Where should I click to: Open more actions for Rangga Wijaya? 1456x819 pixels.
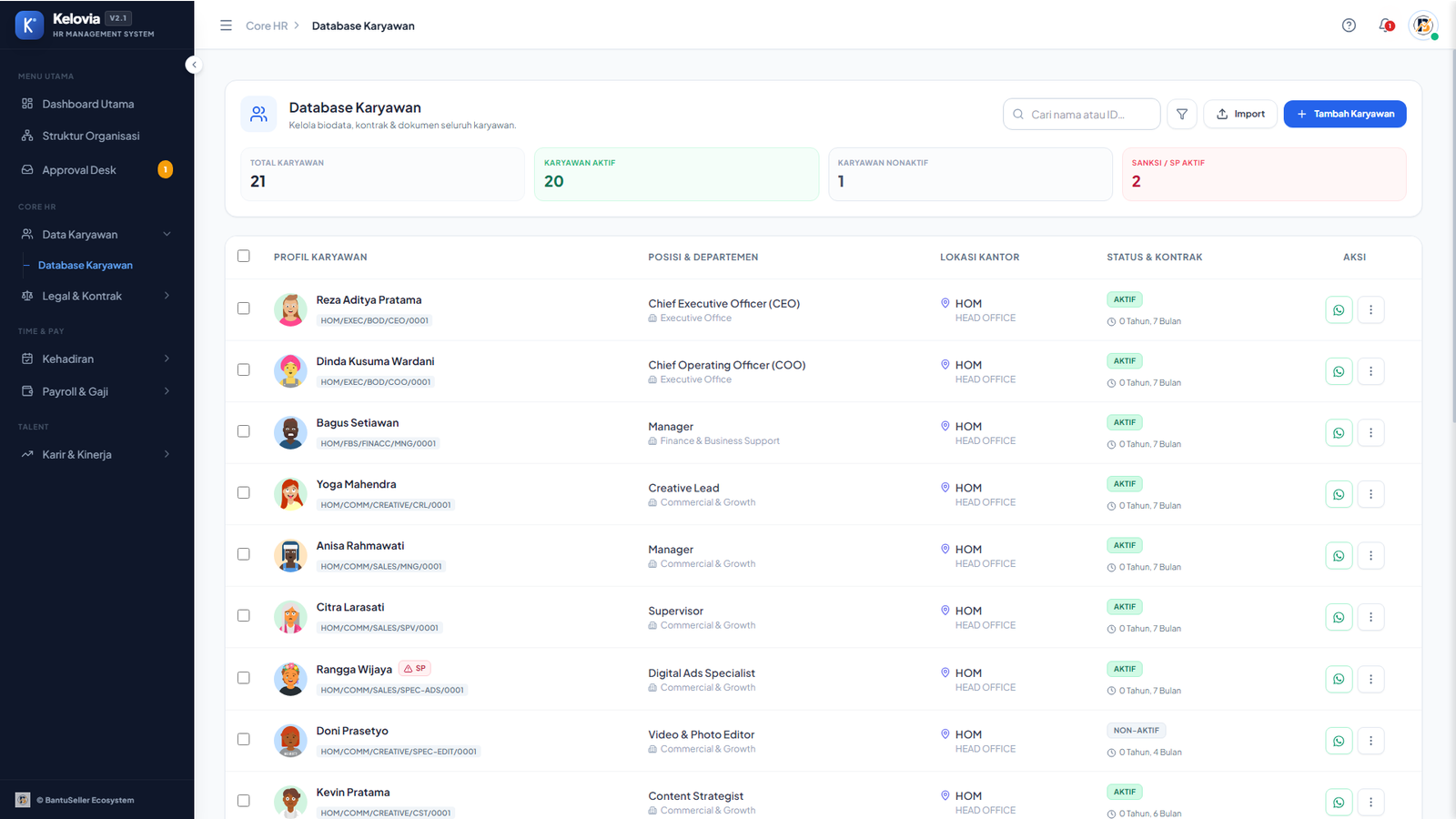click(x=1370, y=679)
